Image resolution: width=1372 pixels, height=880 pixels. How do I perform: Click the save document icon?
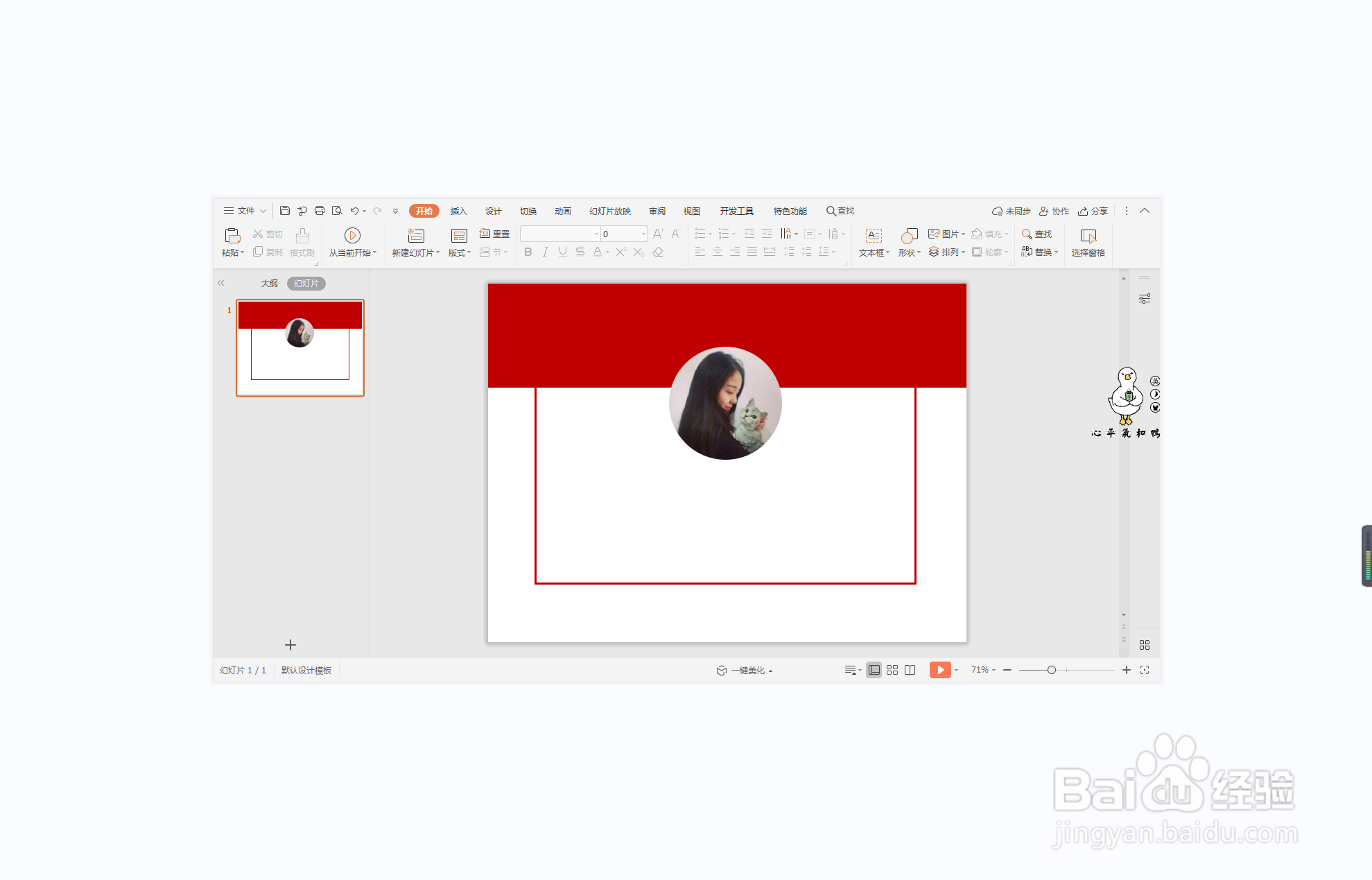pyautogui.click(x=284, y=211)
